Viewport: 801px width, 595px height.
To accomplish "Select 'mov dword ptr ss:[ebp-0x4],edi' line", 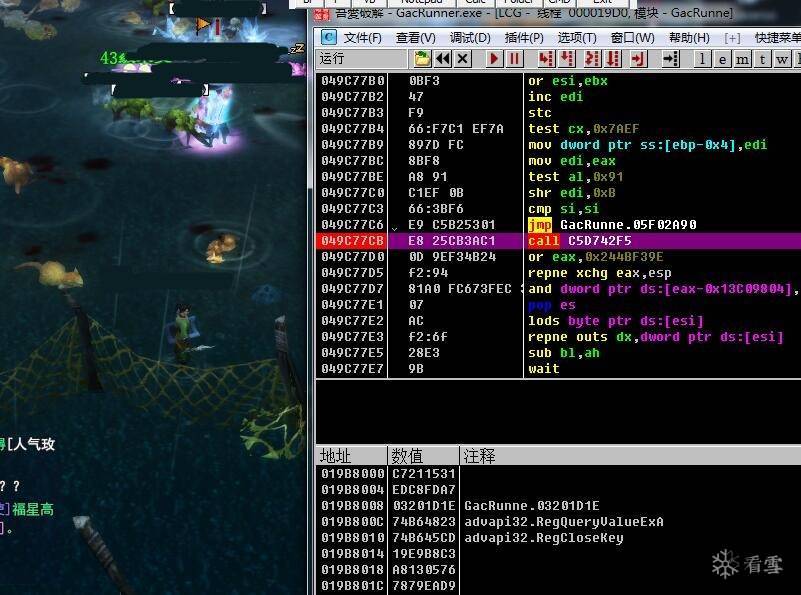I will pos(647,145).
